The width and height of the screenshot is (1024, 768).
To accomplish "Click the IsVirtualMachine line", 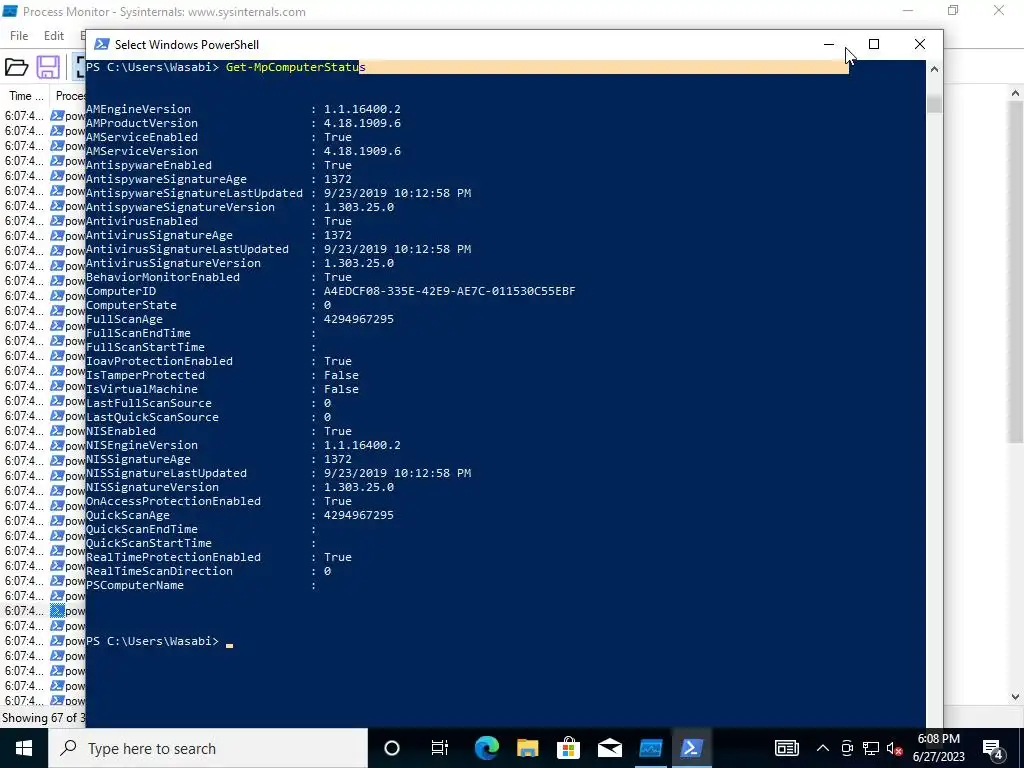I will pyautogui.click(x=222, y=389).
